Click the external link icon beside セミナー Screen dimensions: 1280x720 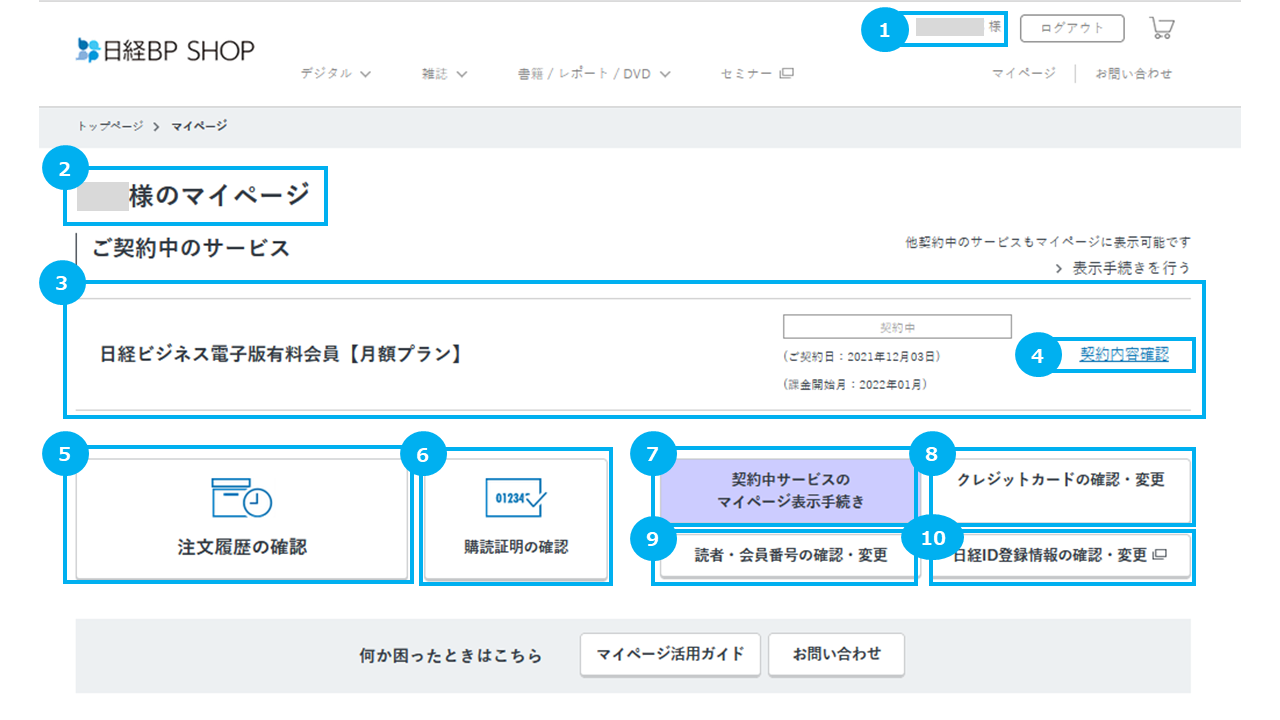tap(787, 73)
